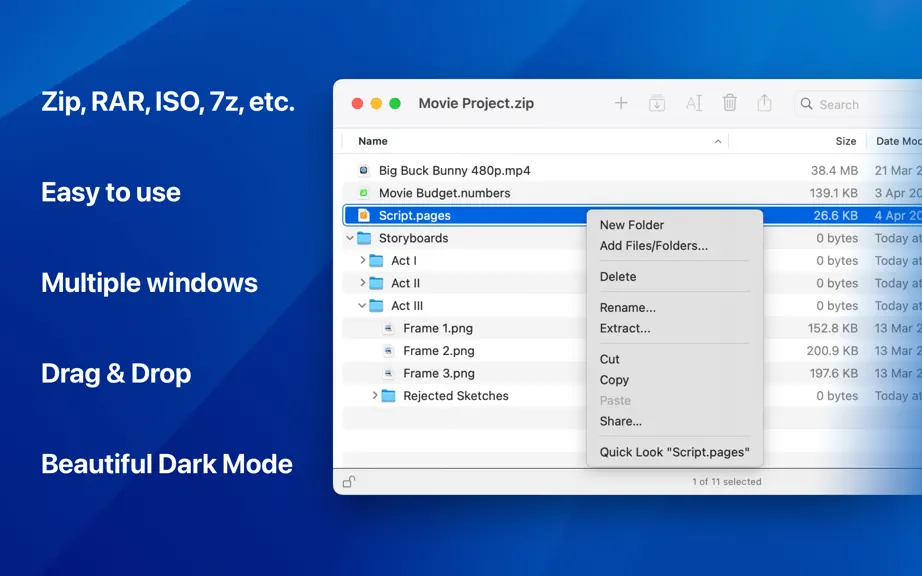Click the padlock icon in status bar
922x576 pixels.
(x=349, y=481)
